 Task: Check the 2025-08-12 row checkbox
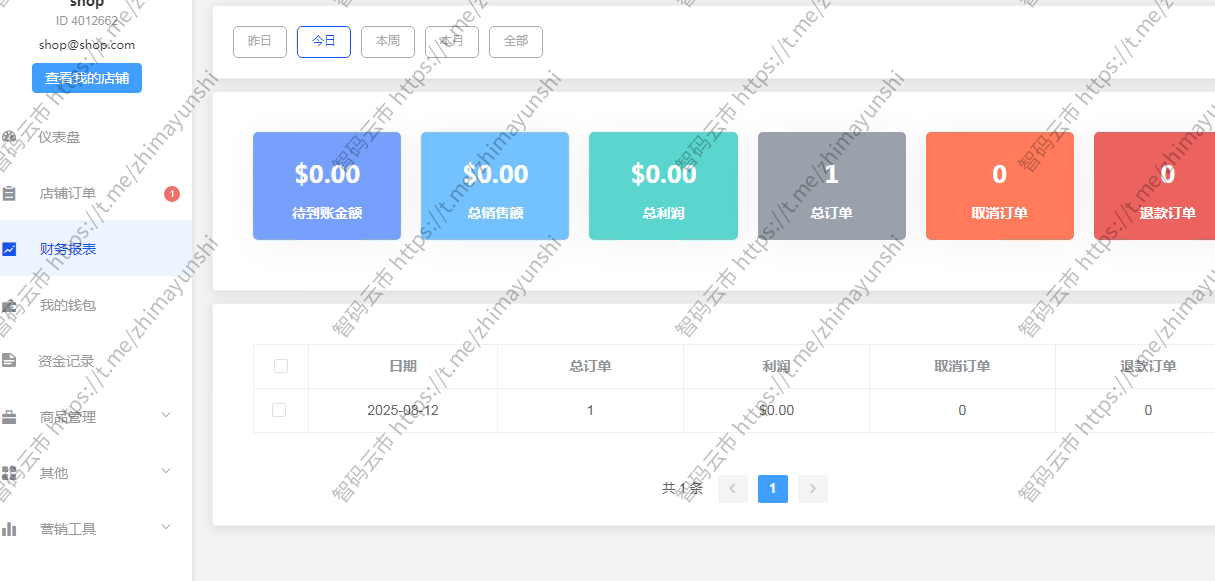point(279,410)
